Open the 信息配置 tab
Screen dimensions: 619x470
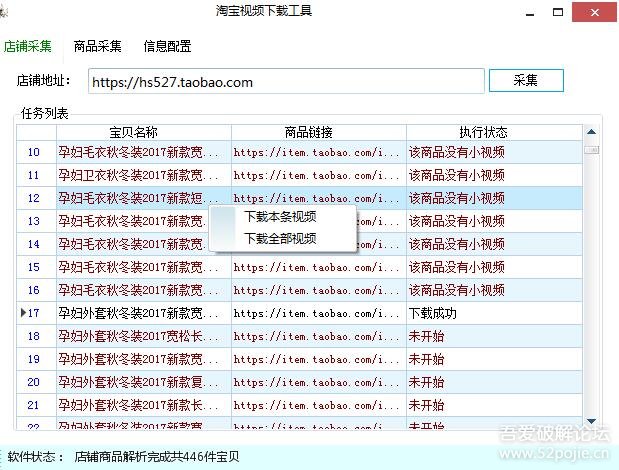point(167,46)
